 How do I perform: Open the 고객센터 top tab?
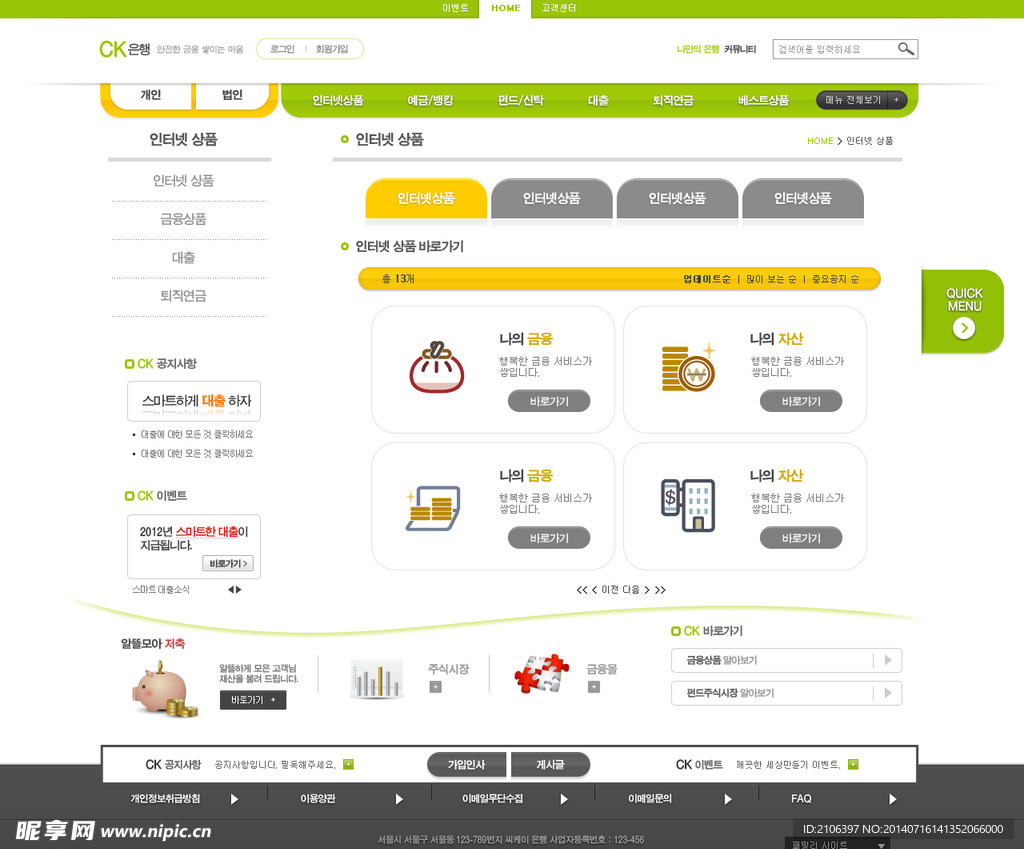click(559, 8)
